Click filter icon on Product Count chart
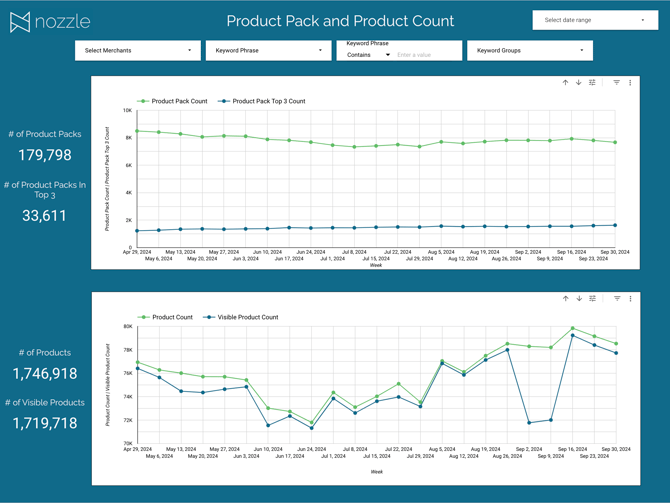 [x=617, y=299]
